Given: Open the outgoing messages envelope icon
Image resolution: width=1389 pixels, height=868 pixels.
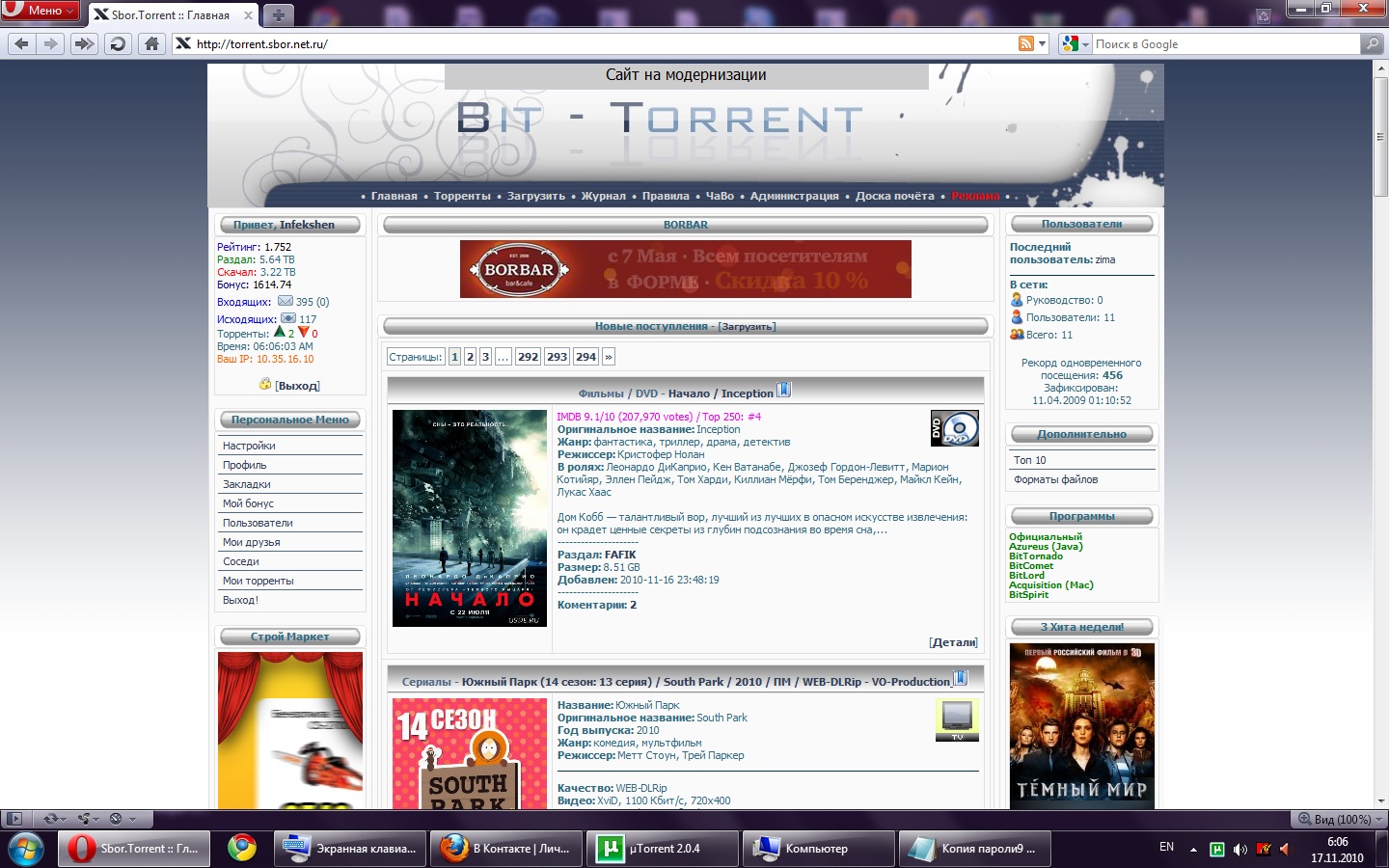Looking at the screenshot, I should click(x=288, y=318).
